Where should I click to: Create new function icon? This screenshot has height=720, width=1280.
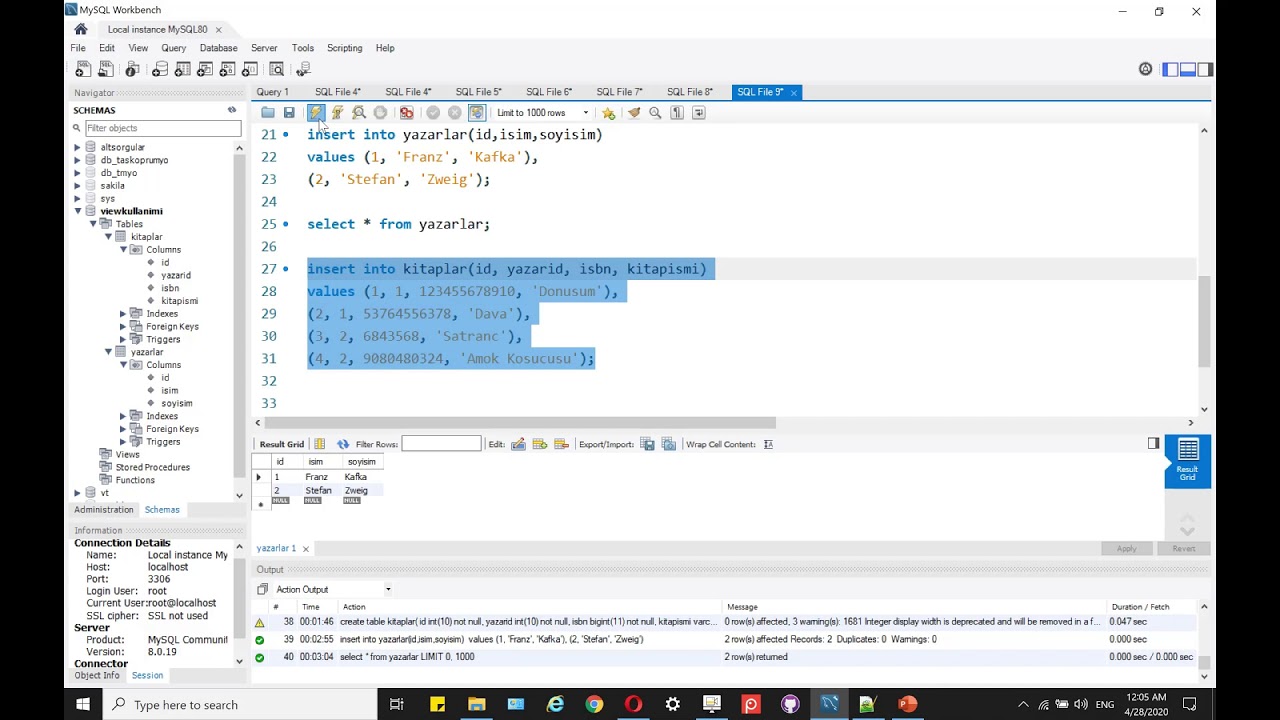[x=252, y=69]
